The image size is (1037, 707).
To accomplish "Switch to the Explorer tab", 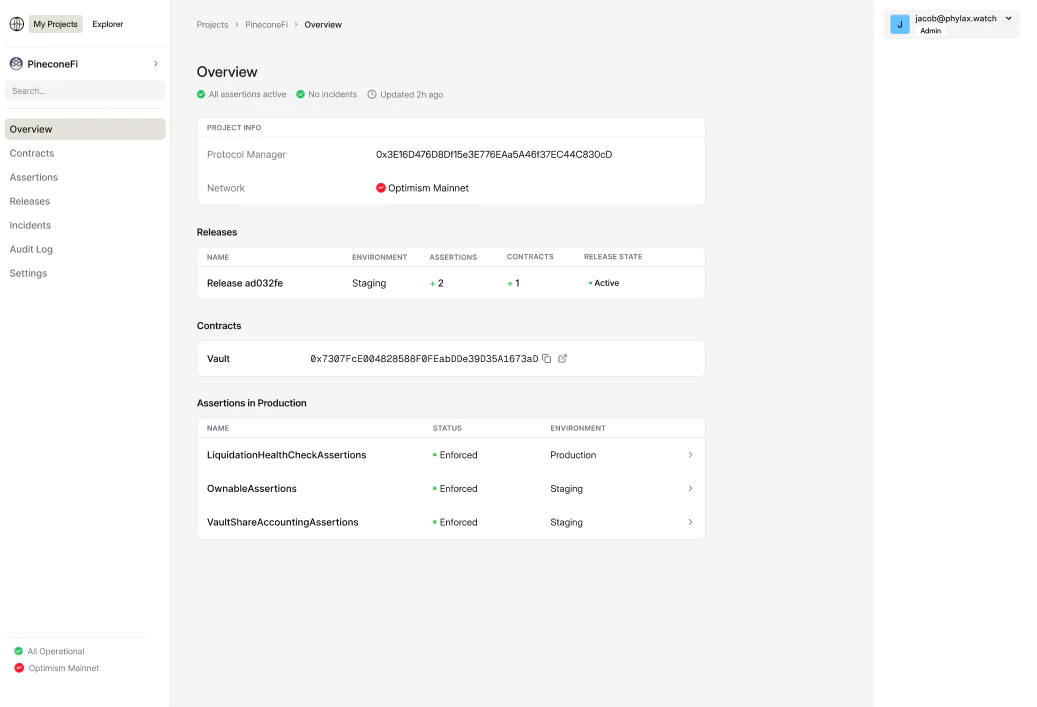I will (x=108, y=24).
